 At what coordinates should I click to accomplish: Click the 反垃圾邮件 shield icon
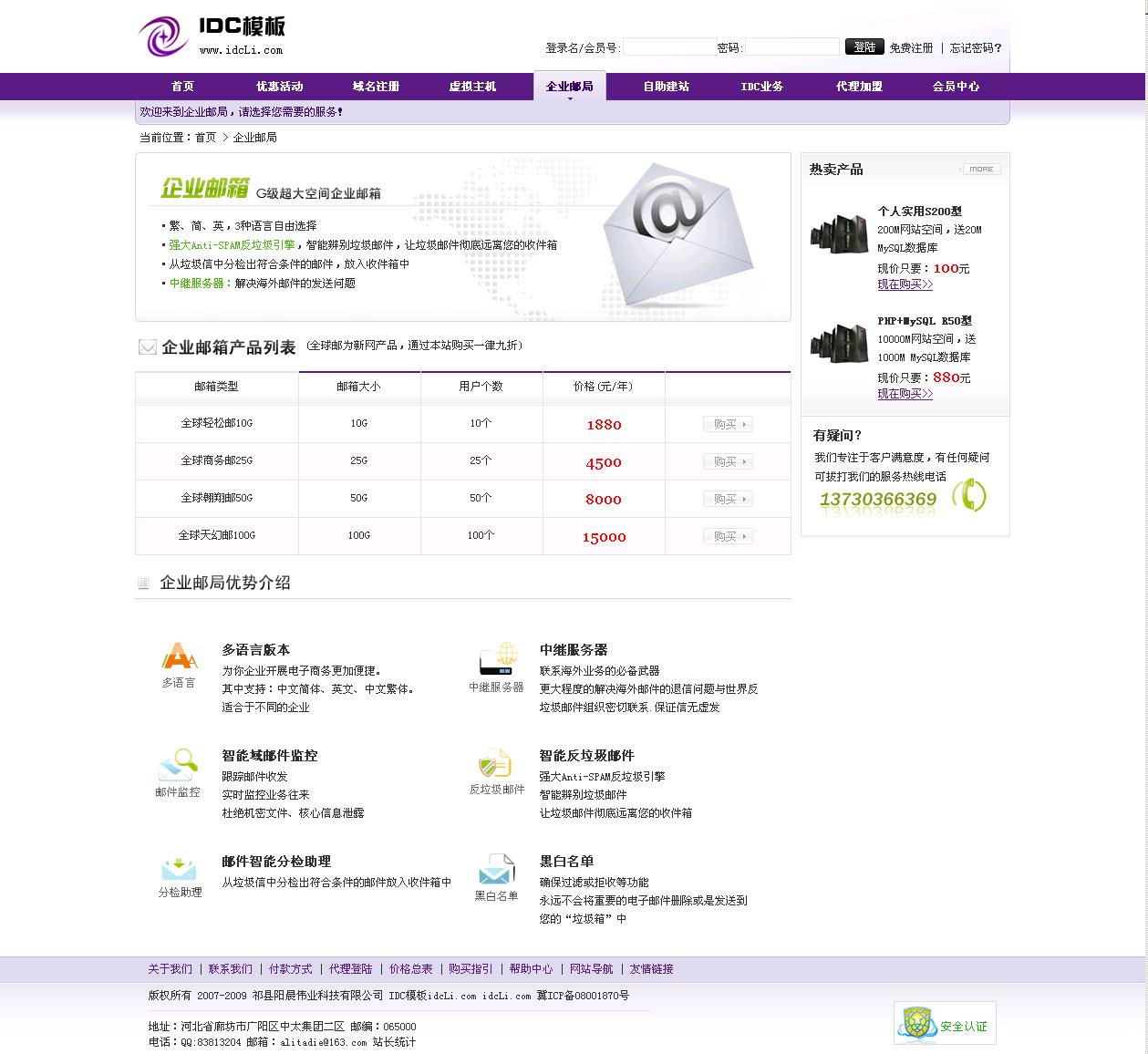[495, 763]
